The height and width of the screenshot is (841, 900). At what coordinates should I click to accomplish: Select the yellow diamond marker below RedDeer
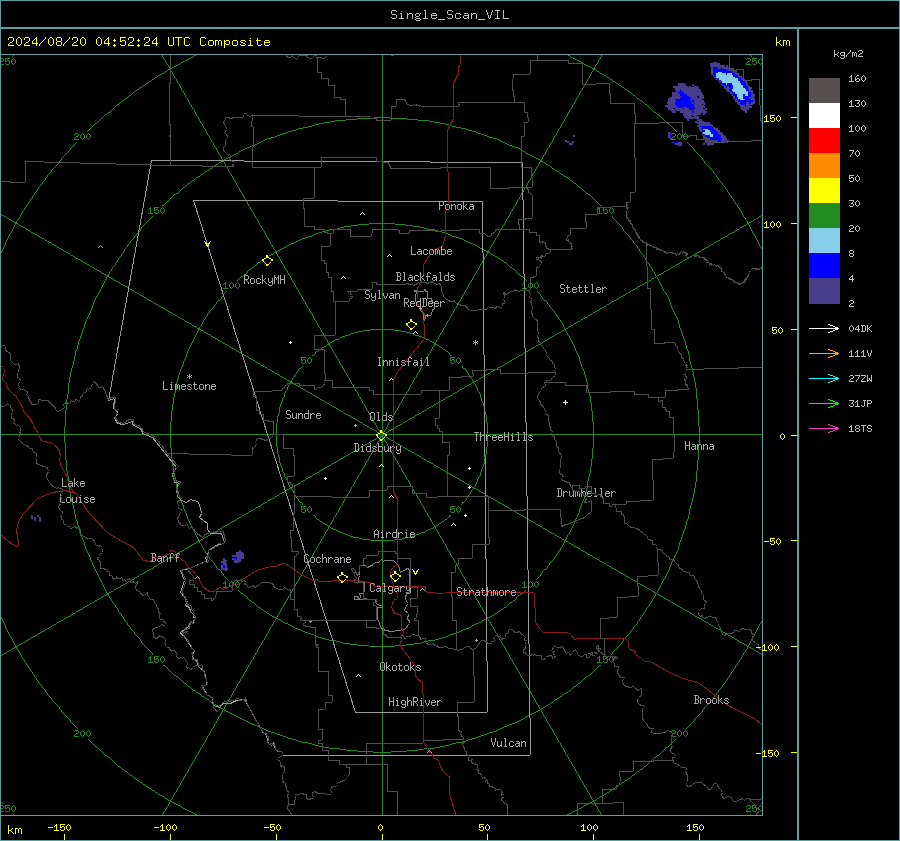tap(412, 325)
